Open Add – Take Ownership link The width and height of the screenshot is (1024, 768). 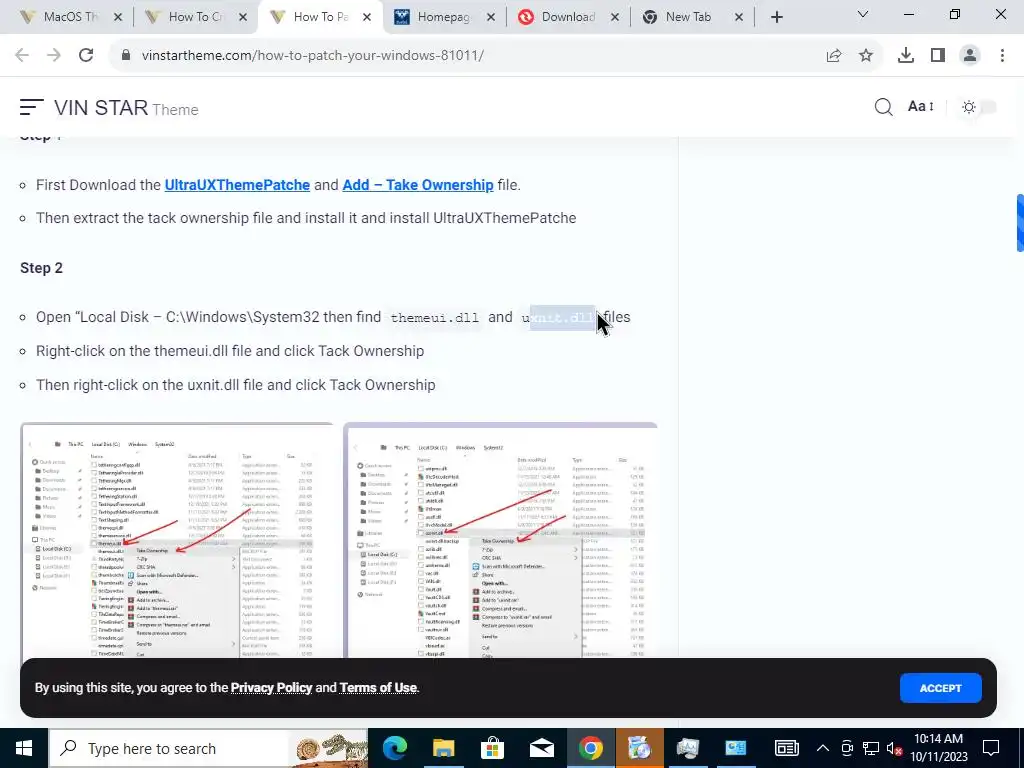point(418,185)
